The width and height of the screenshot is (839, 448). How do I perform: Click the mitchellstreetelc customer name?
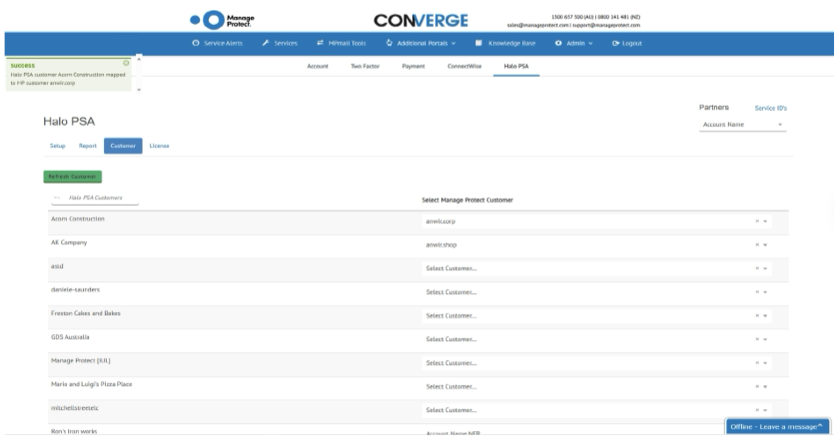(x=75, y=408)
